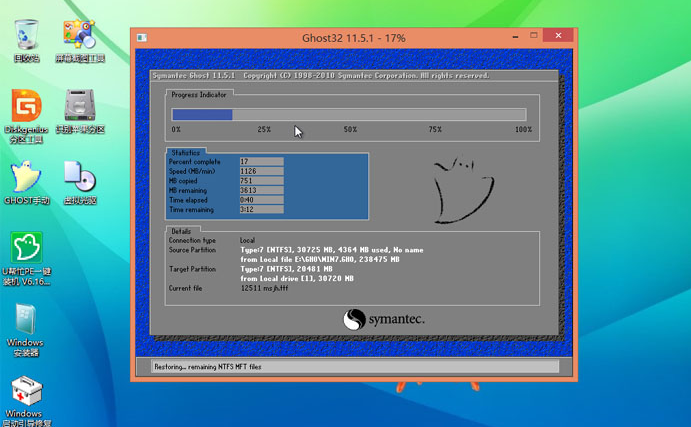Click the Progress Indicator group label

[199, 95]
